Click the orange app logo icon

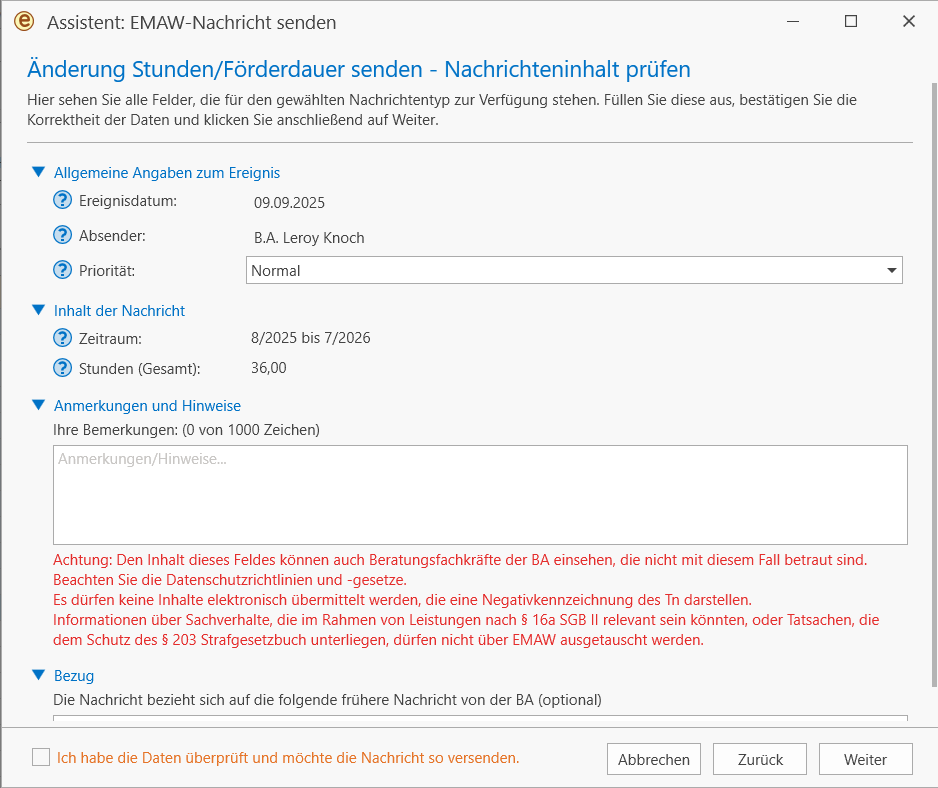click(25, 21)
